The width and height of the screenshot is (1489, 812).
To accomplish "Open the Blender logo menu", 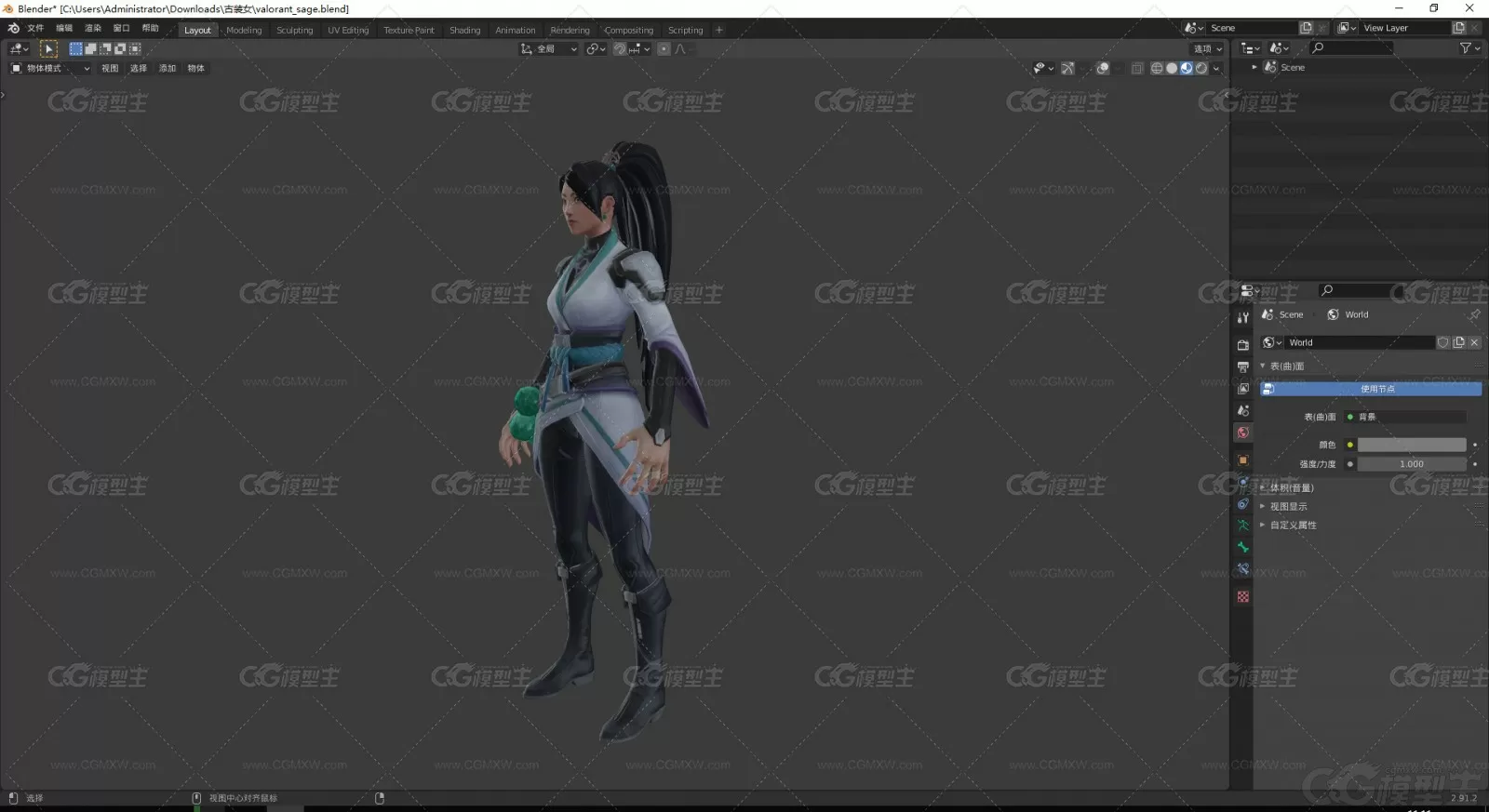I will [13, 28].
